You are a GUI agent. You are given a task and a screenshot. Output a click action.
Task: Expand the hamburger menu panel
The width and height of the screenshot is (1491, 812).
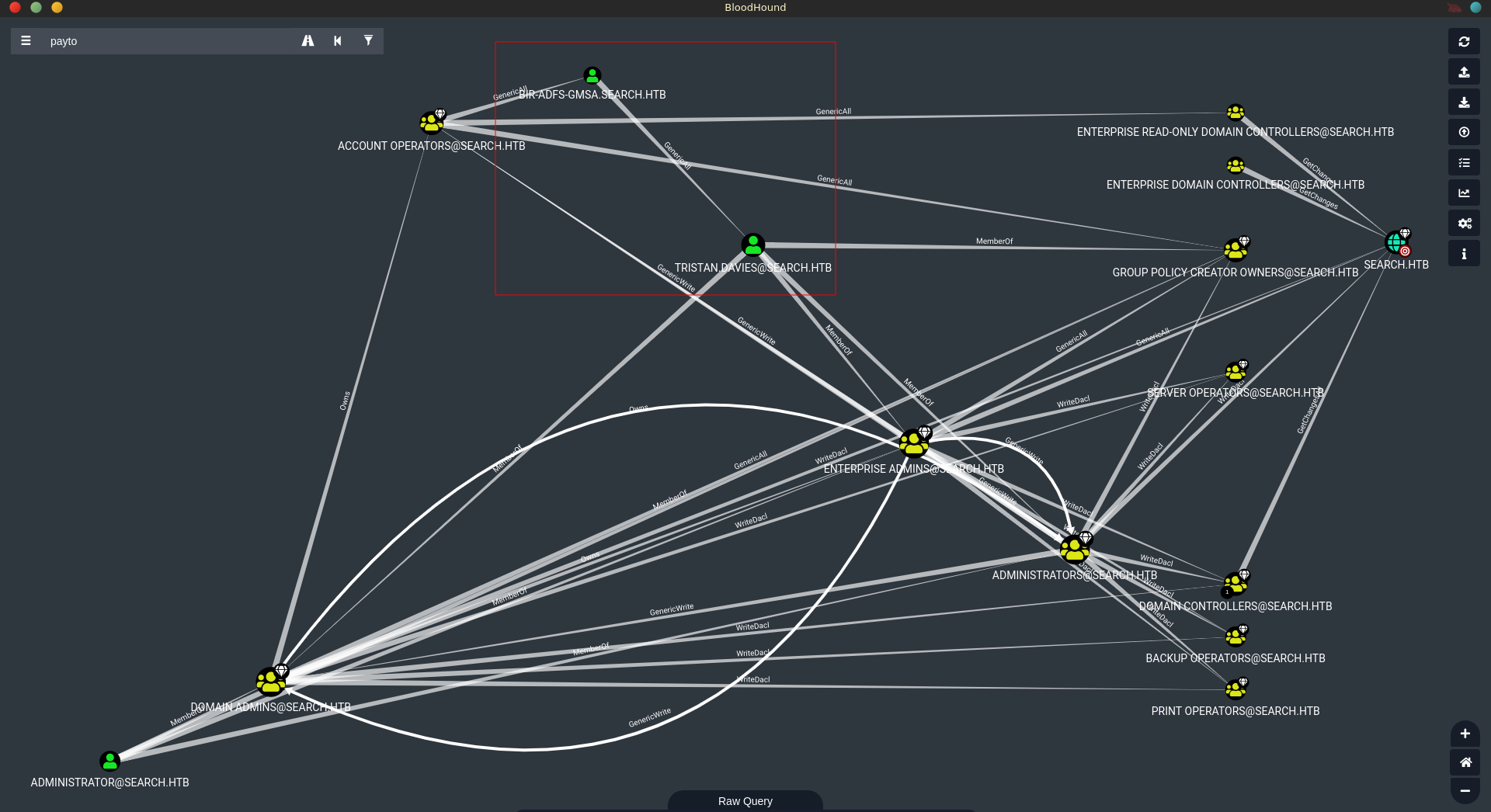26,41
